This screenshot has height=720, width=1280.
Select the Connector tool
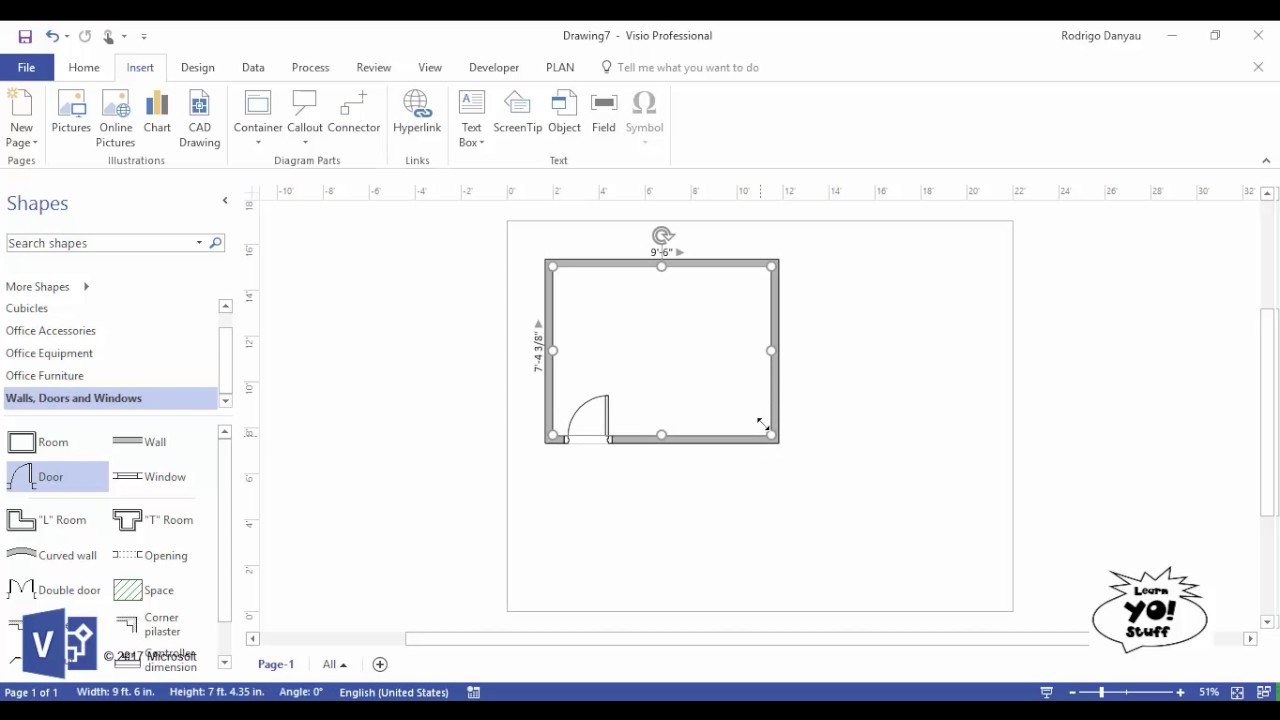354,112
